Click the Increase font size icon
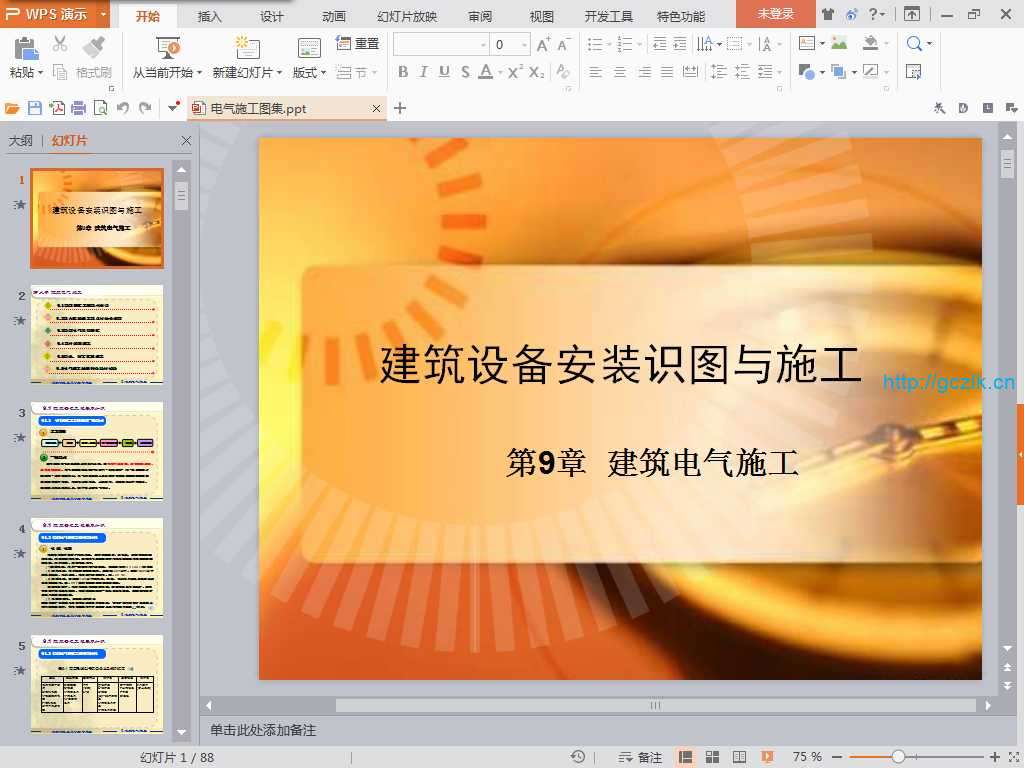Viewport: 1024px width, 768px height. pyautogui.click(x=543, y=44)
